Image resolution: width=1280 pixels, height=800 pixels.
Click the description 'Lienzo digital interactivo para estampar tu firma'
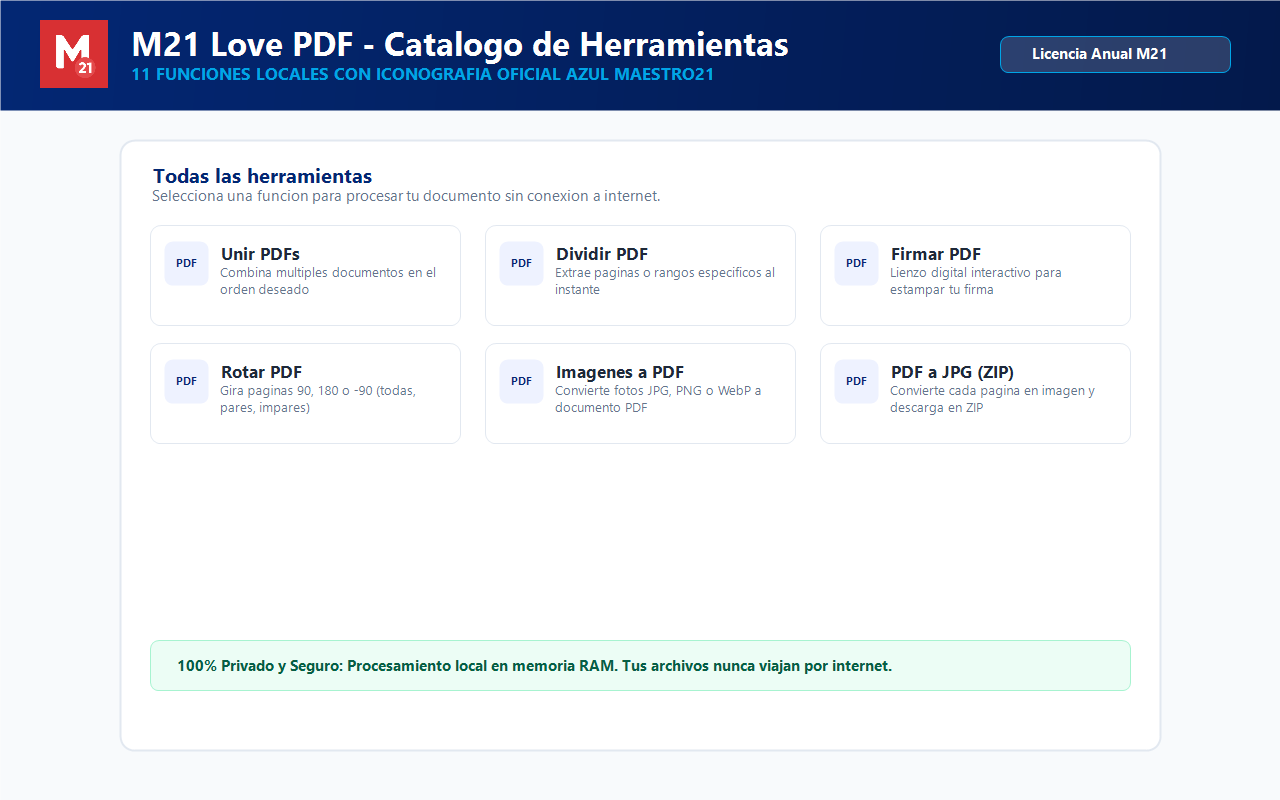(x=976, y=281)
